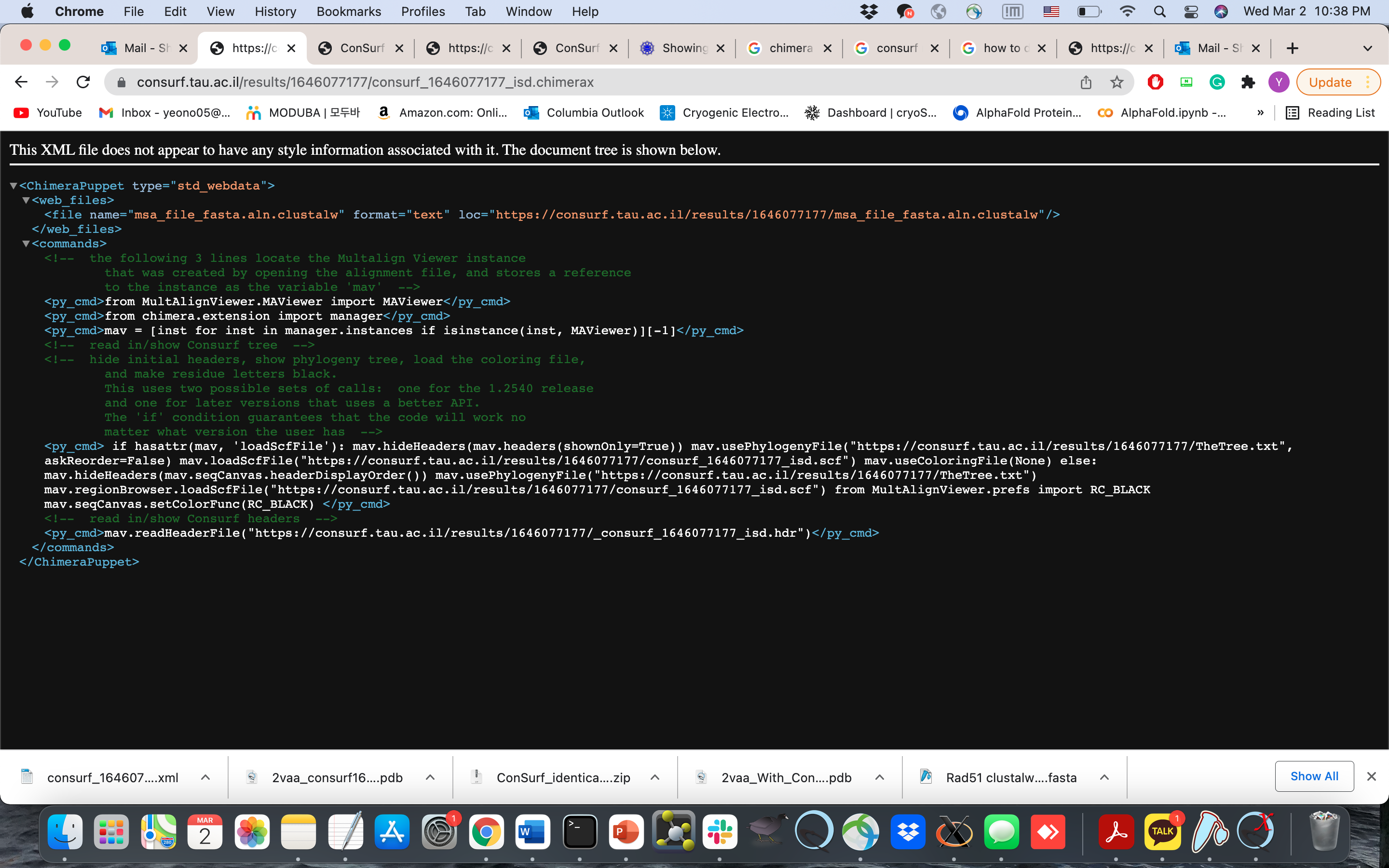Click Show All downloads button
Screen dimensions: 1389x868
tap(1314, 776)
